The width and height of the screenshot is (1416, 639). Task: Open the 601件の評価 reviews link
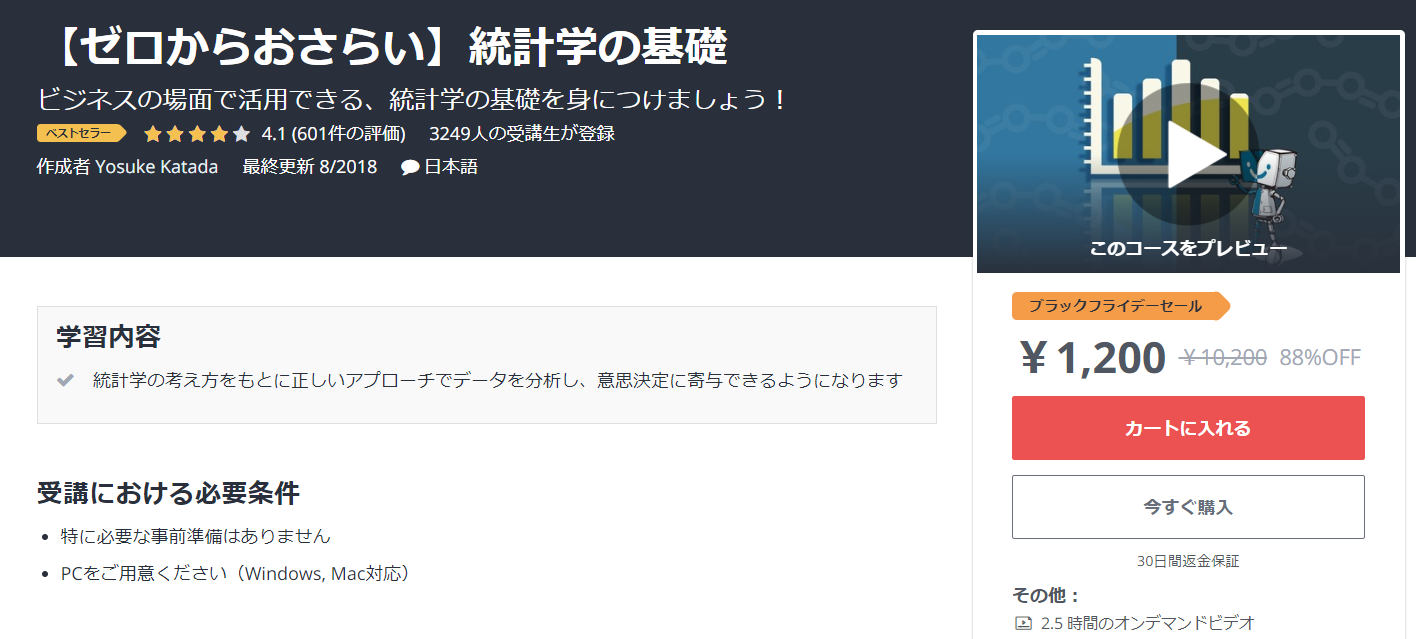coord(348,133)
